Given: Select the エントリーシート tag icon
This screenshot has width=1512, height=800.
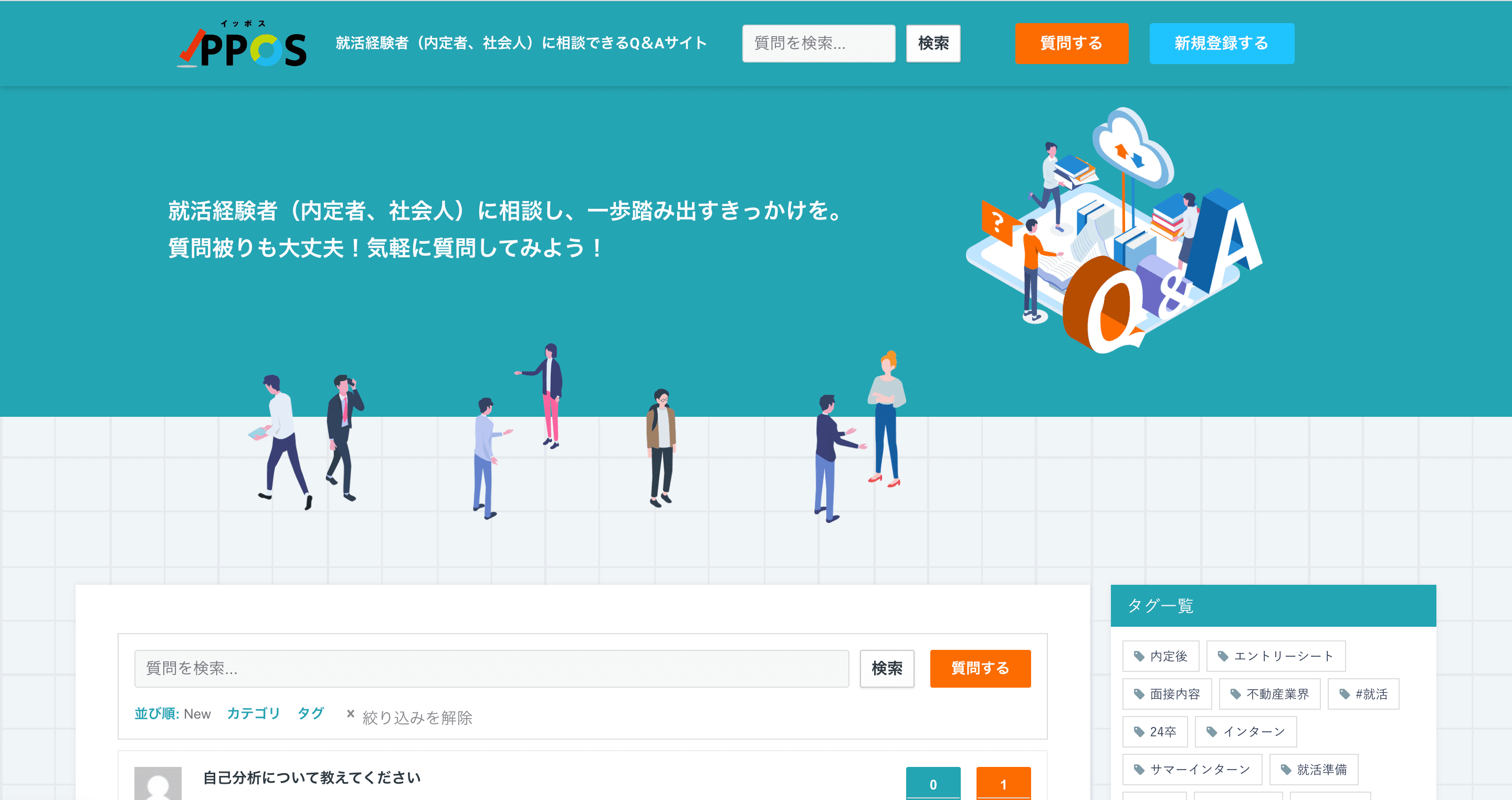Looking at the screenshot, I should (1223, 656).
